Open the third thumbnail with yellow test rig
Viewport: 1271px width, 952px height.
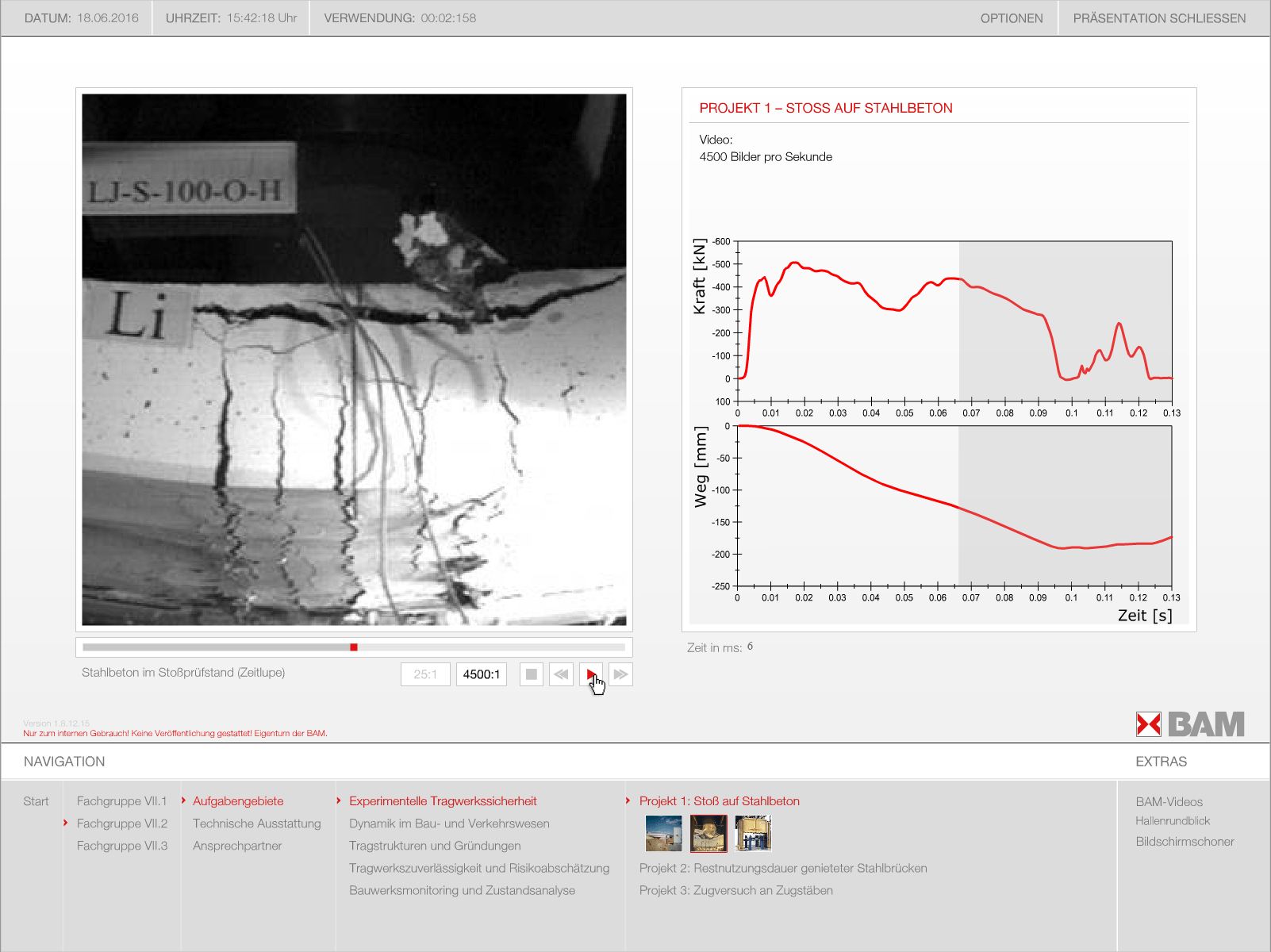pyautogui.click(x=753, y=834)
